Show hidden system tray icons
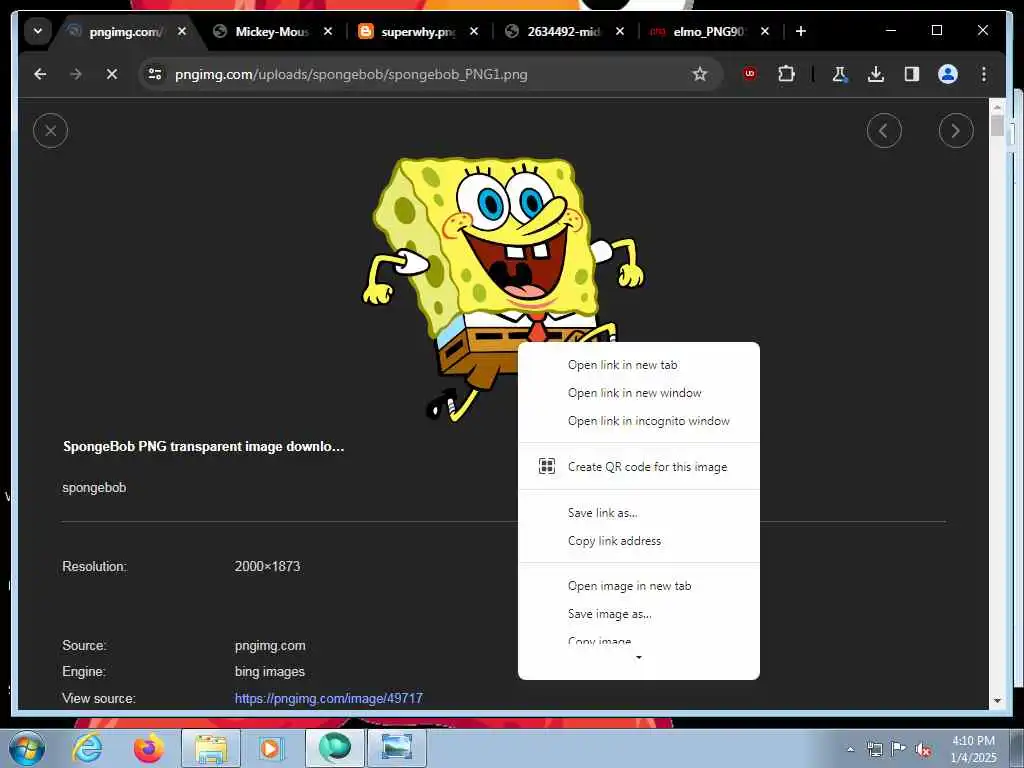The image size is (1024, 768). click(850, 750)
